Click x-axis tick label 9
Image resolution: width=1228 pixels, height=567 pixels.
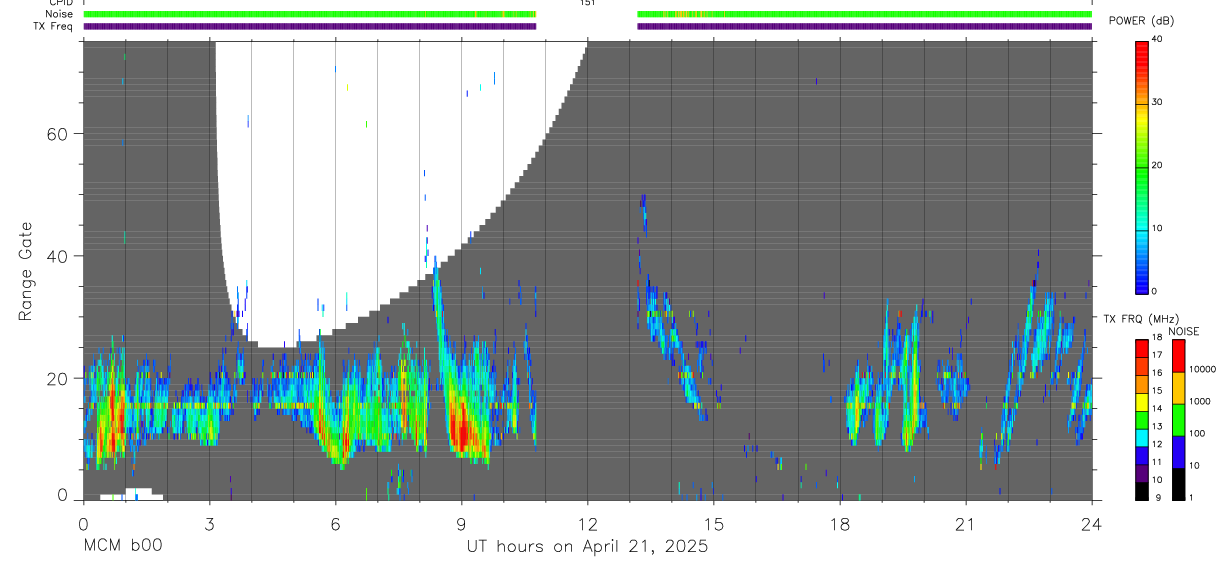tap(461, 524)
